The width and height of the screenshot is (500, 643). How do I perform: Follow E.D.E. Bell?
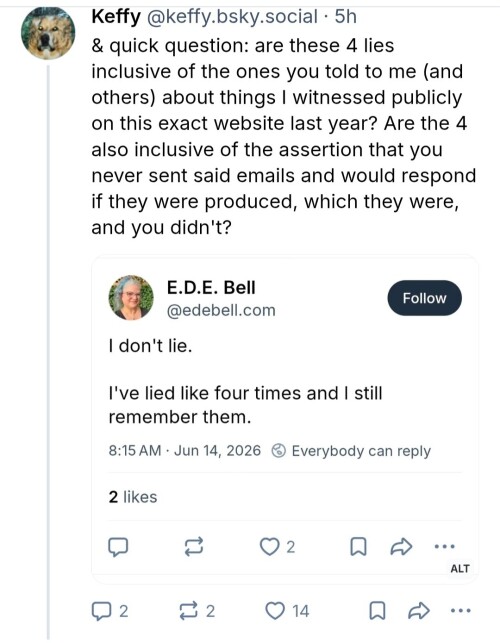424,298
